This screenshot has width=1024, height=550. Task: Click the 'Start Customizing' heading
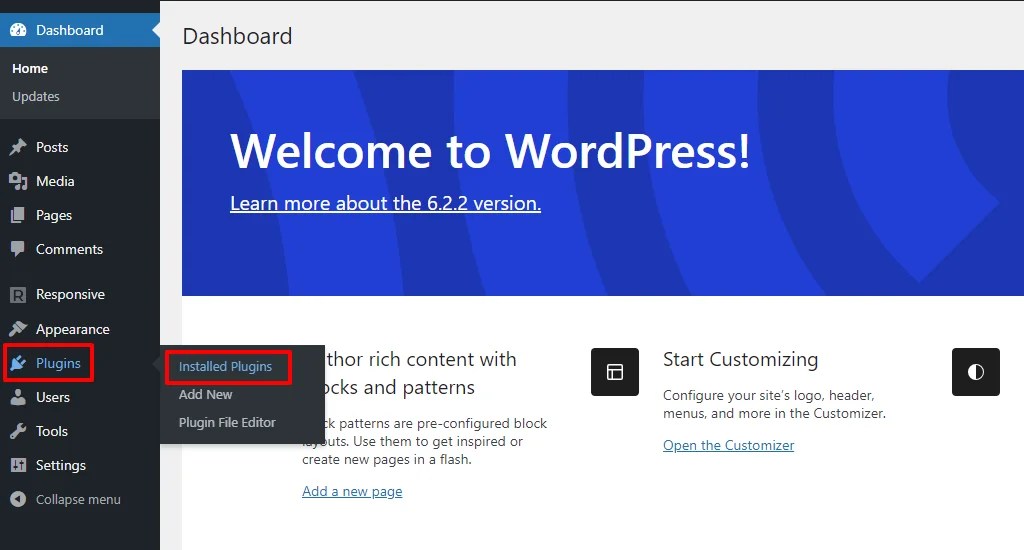click(741, 359)
